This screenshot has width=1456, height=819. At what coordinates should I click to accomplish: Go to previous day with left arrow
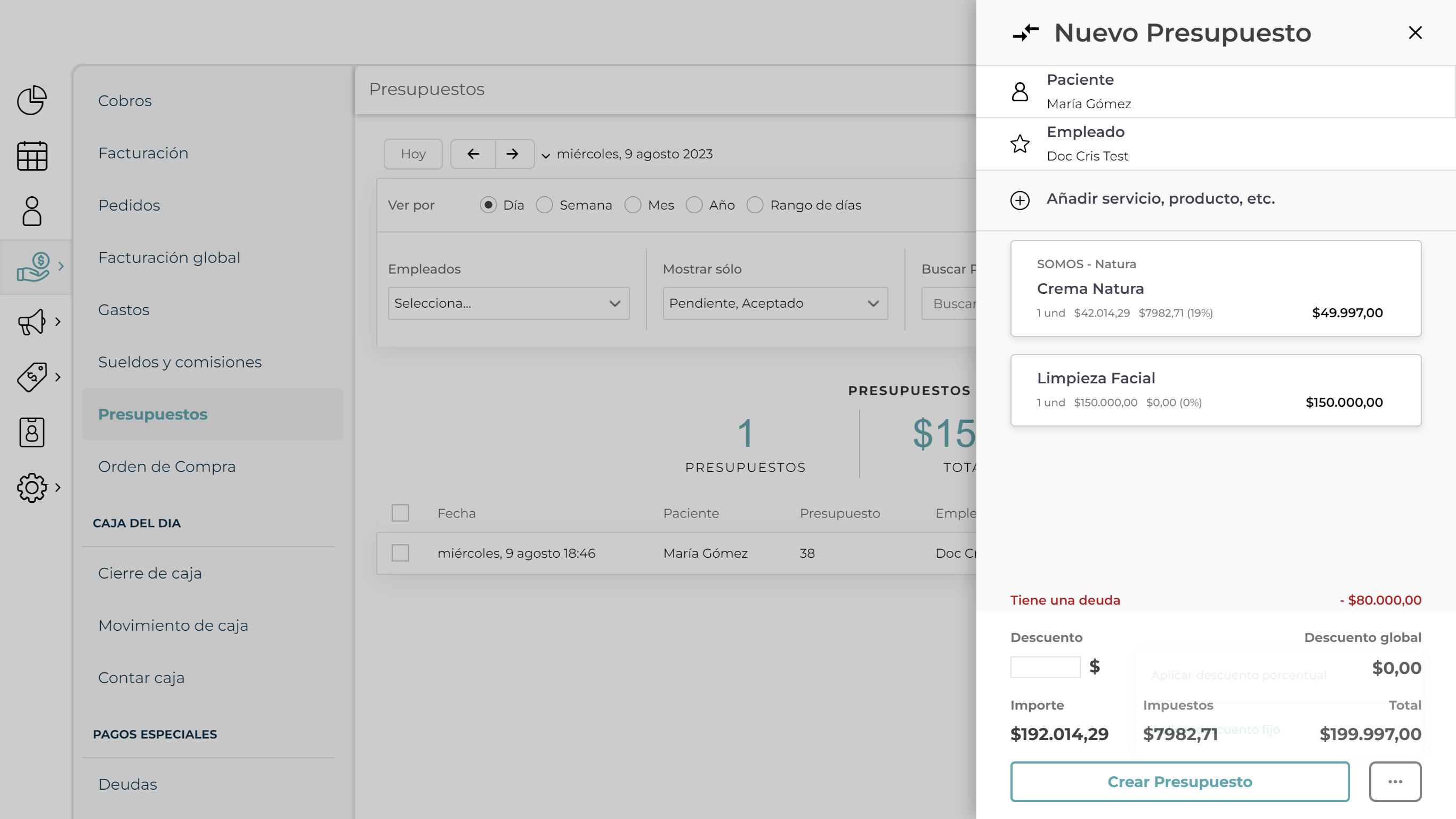pyautogui.click(x=473, y=154)
